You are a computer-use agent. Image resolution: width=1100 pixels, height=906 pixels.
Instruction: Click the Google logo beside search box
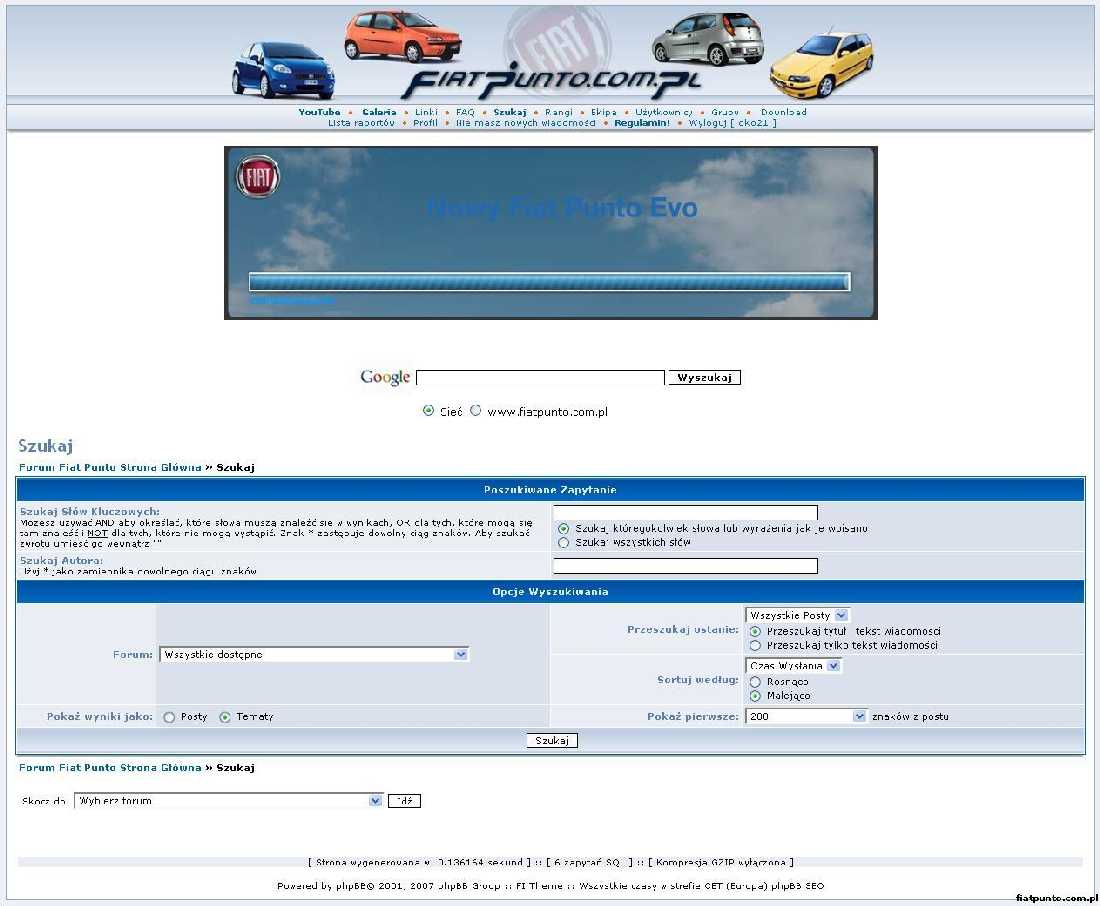[x=385, y=378]
